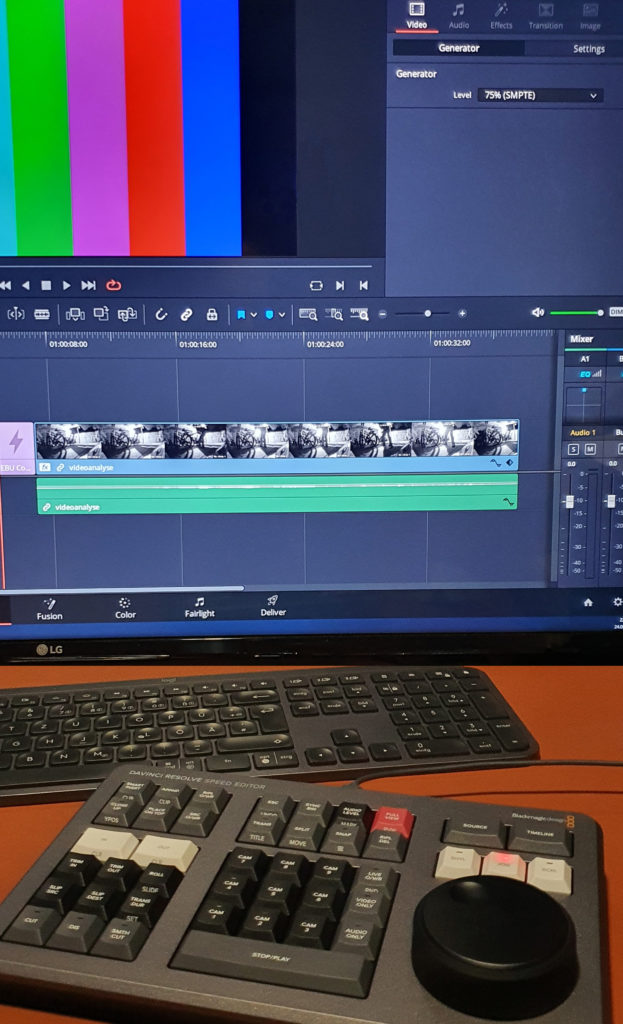The width and height of the screenshot is (623, 1024).
Task: Open the Level 75% (SMPTE) dropdown
Action: click(540, 95)
